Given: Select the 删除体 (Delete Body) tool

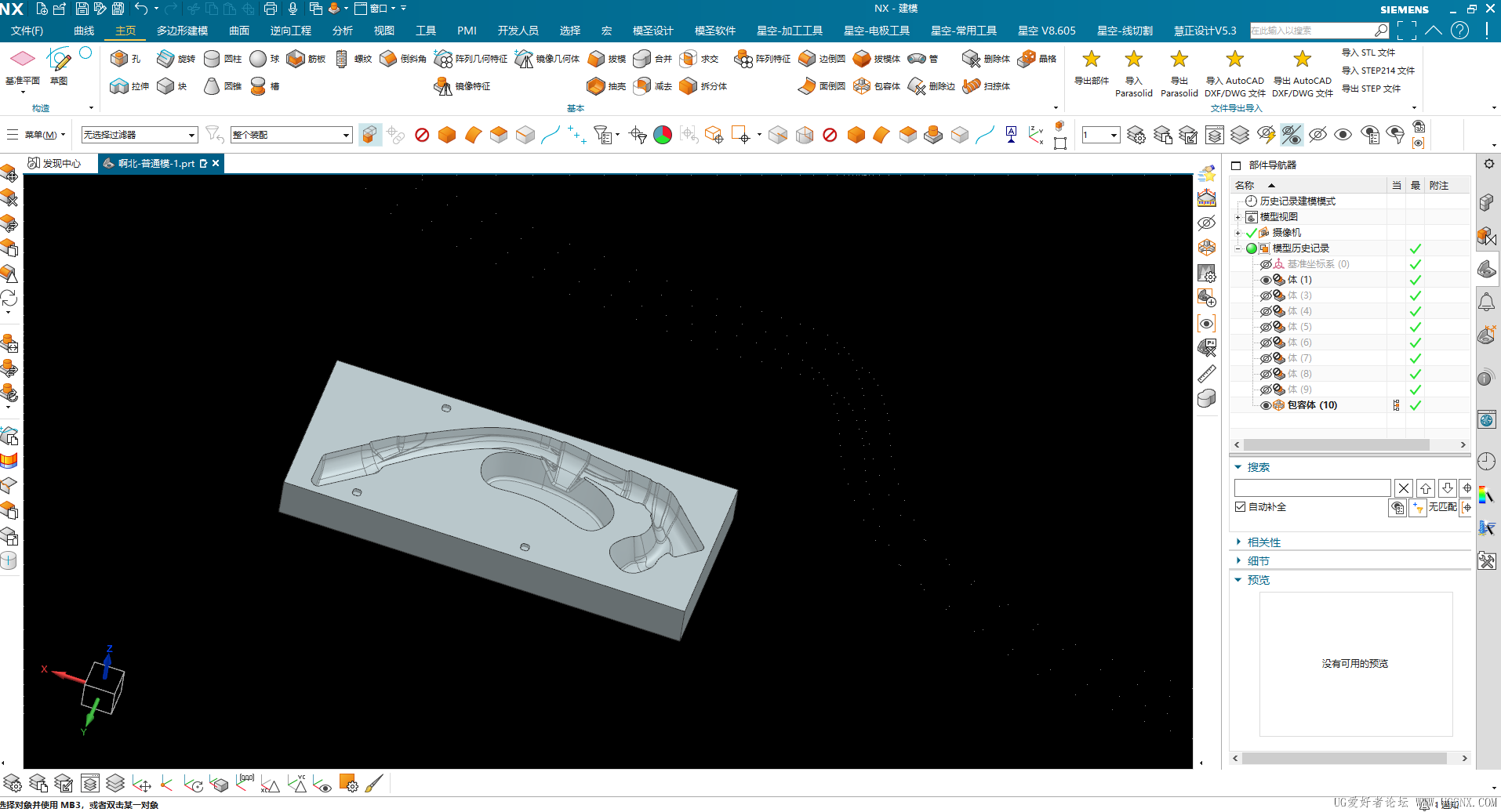Looking at the screenshot, I should tap(971, 59).
